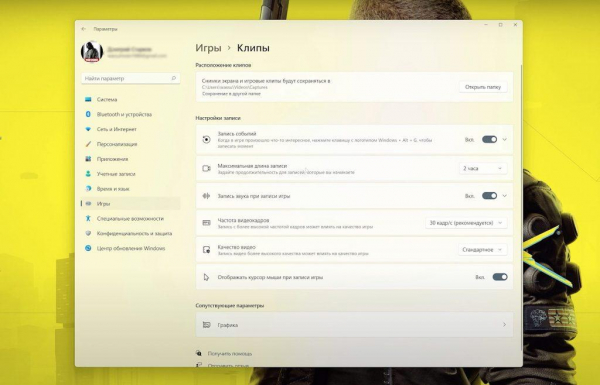This screenshot has height=385, width=600.
Task: Click the Центр обновления Windows icon
Action: click(88, 248)
